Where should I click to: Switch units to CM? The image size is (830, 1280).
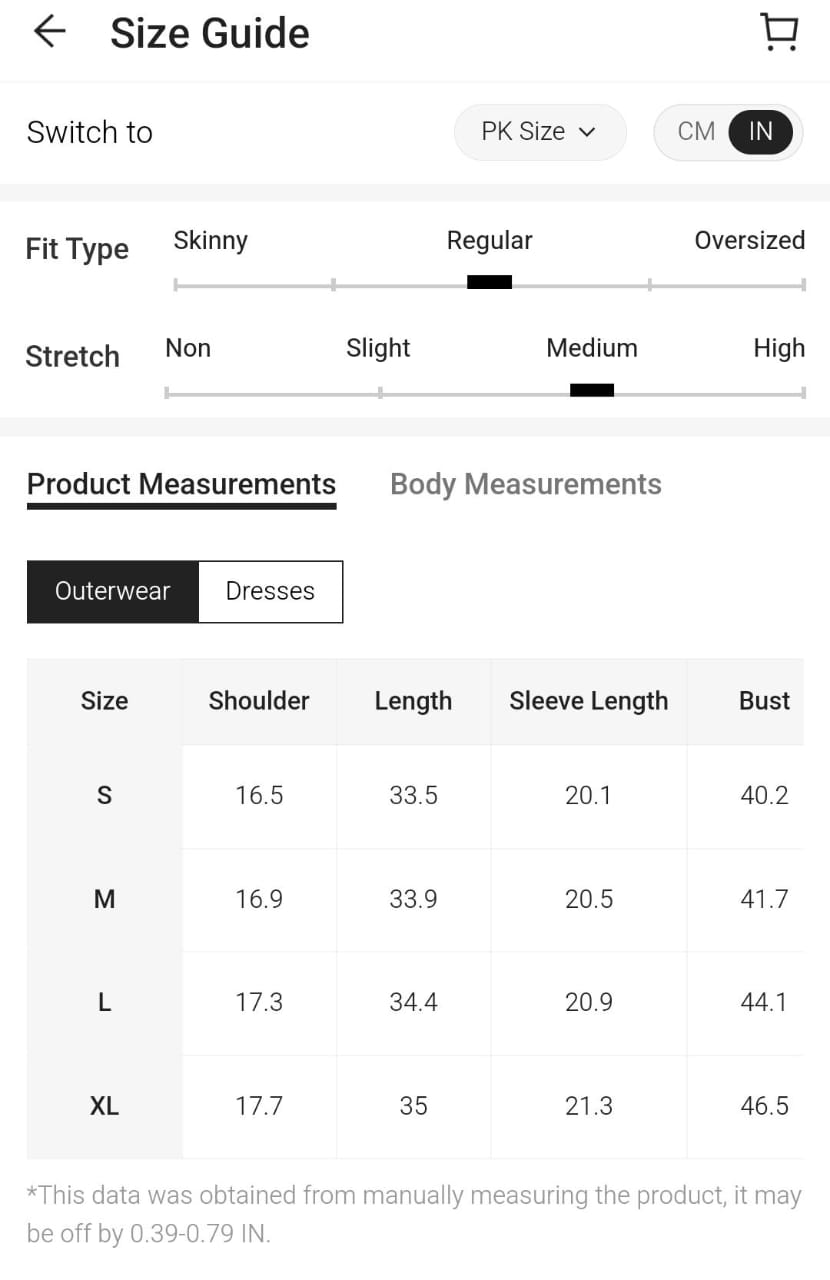coord(696,132)
